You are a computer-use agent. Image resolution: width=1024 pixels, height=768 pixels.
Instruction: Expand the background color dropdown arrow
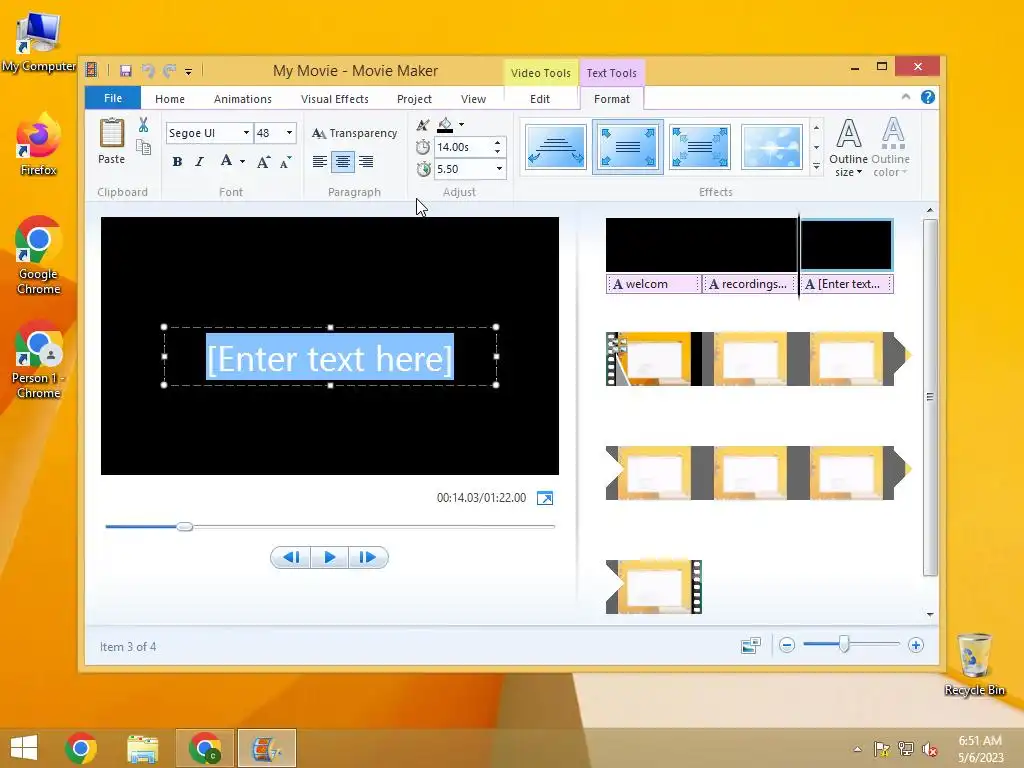coord(462,125)
